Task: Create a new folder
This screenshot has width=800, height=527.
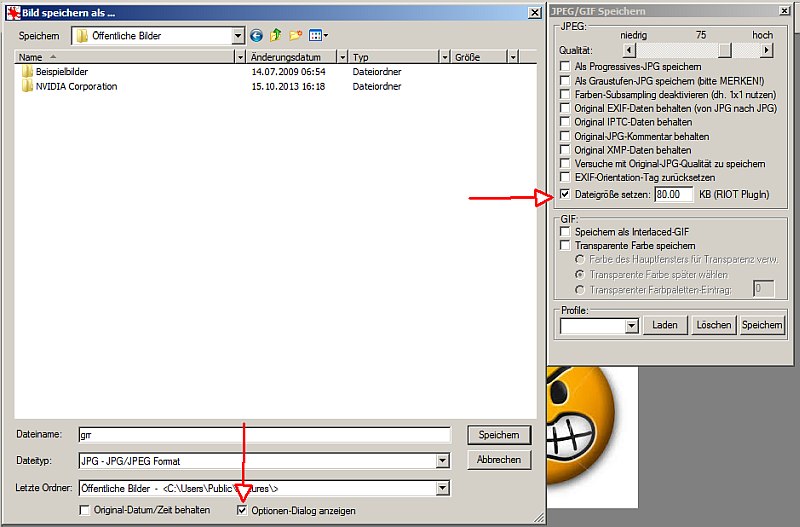Action: point(295,36)
